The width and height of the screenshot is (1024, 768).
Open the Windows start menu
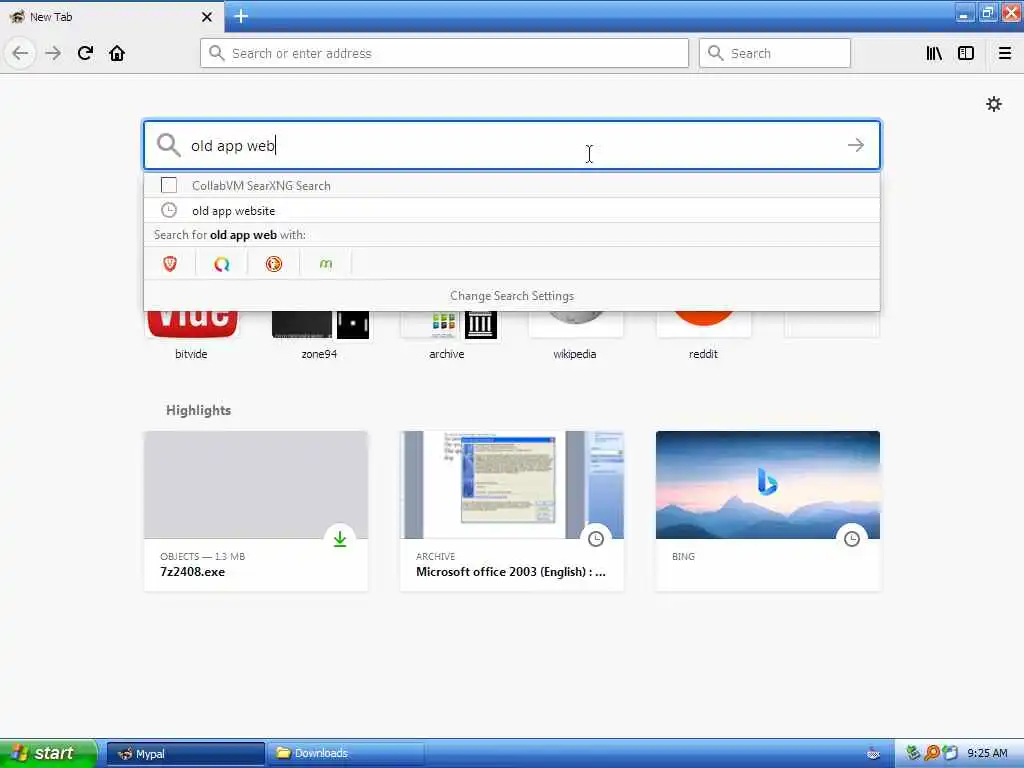(47, 753)
